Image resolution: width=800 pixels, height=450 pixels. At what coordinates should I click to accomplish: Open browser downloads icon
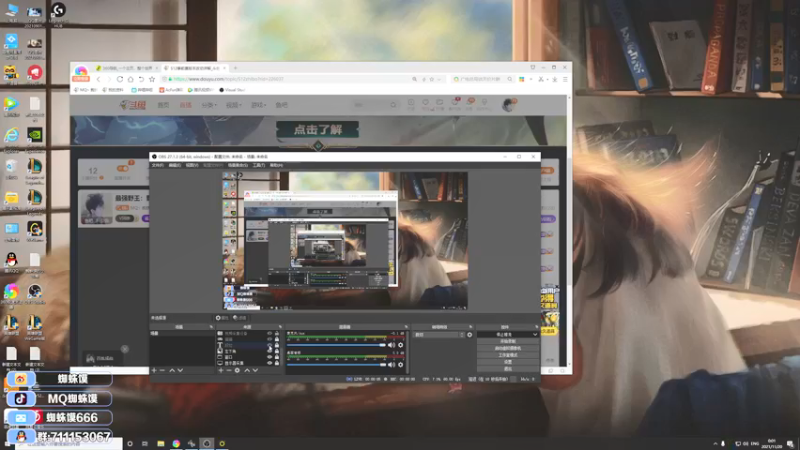[555, 79]
